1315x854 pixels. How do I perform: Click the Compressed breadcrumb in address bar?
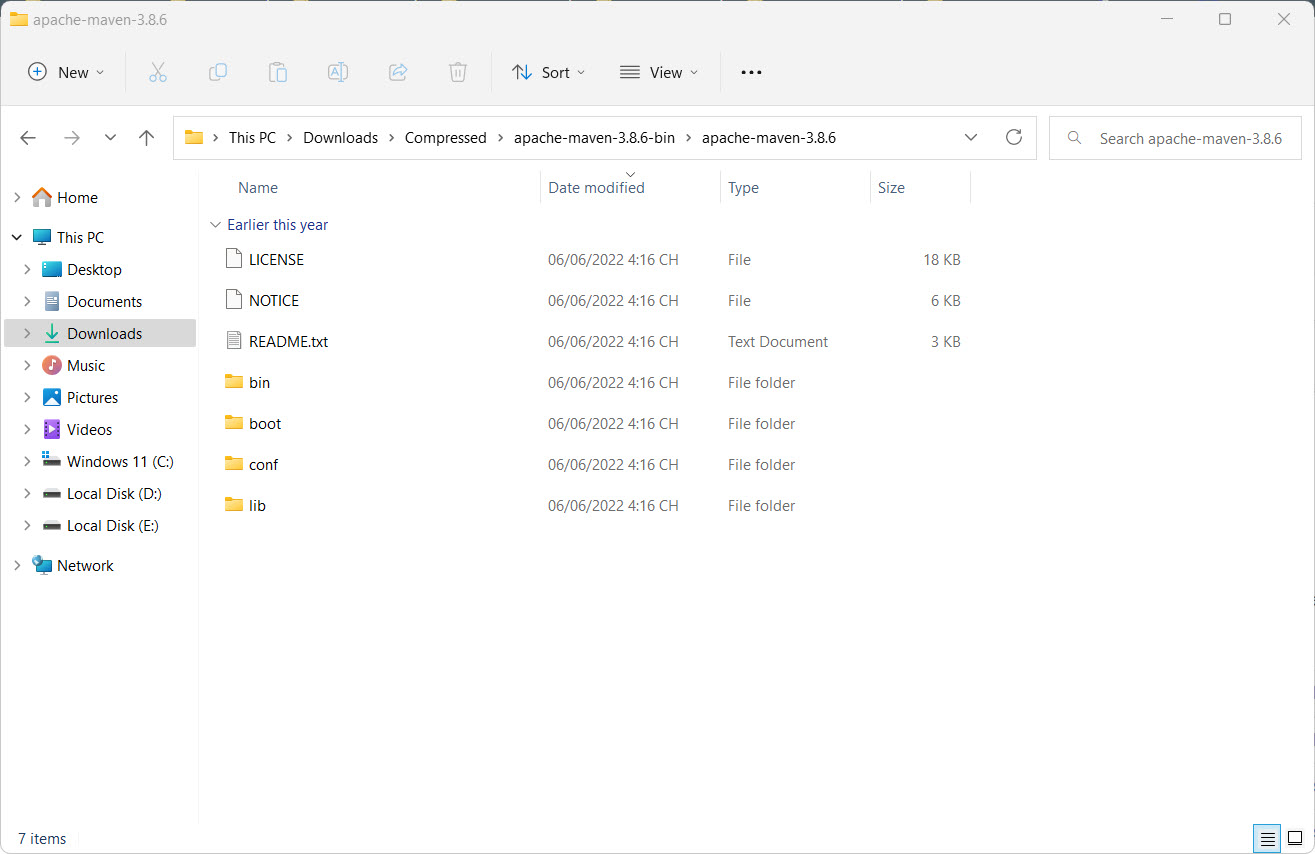[x=445, y=138]
